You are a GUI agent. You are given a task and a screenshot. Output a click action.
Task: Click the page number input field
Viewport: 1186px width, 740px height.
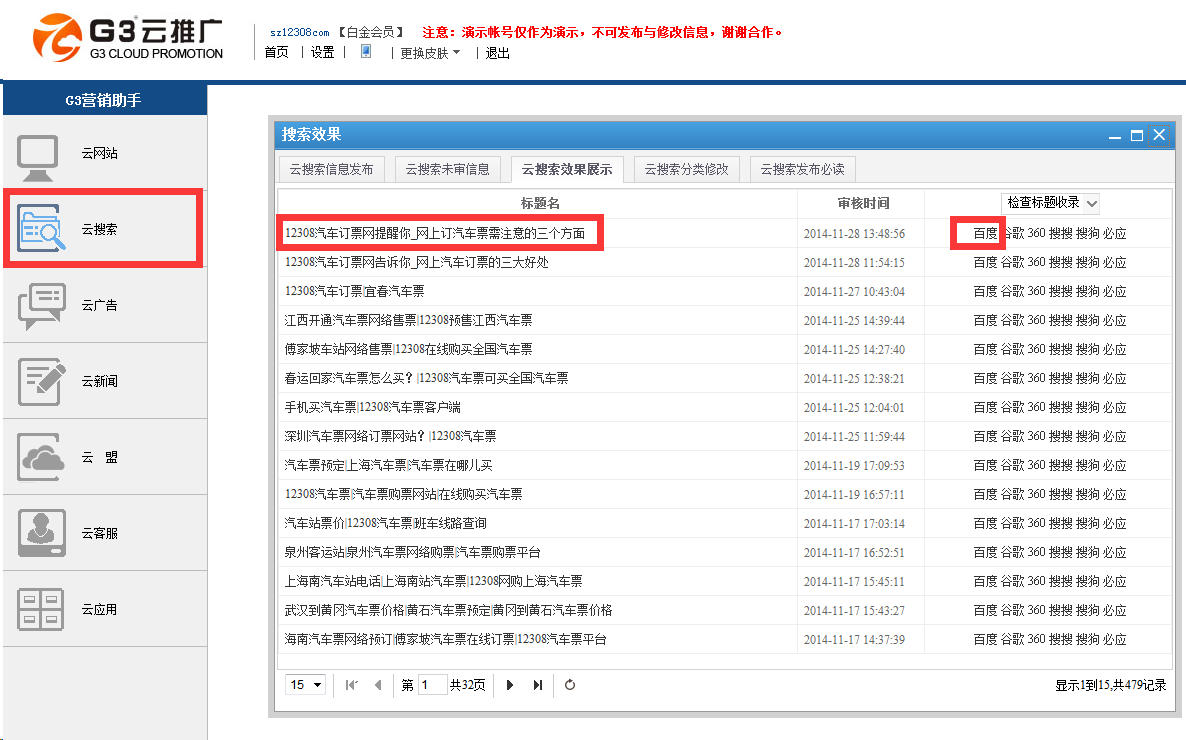pyautogui.click(x=432, y=685)
